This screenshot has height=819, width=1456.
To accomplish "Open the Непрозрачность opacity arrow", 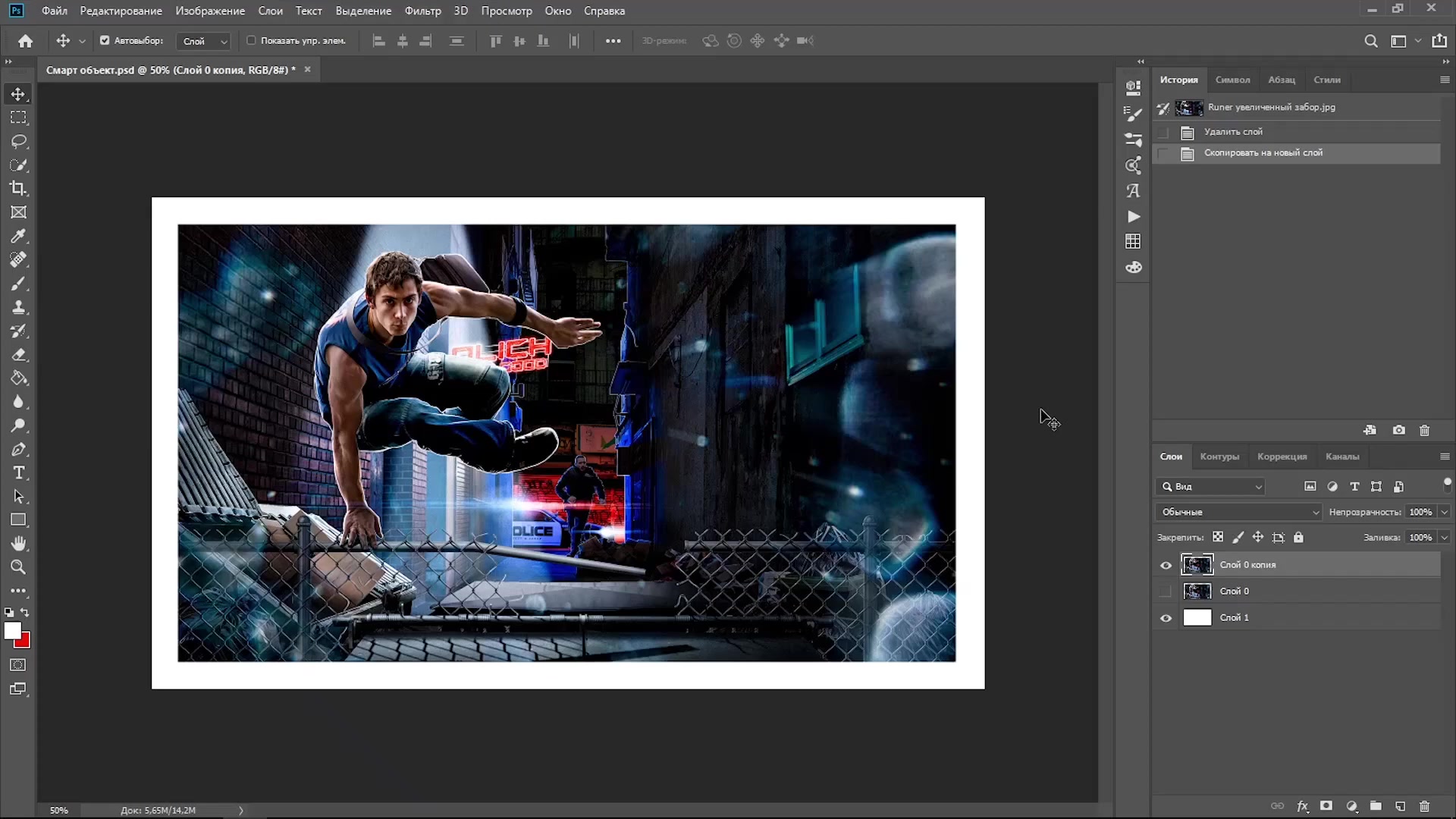I will (x=1445, y=512).
